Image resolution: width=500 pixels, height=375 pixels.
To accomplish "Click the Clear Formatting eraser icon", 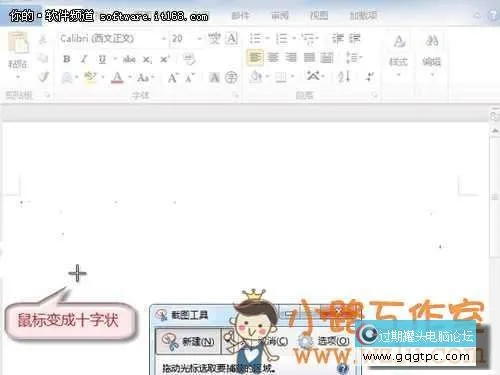I will [189, 59].
